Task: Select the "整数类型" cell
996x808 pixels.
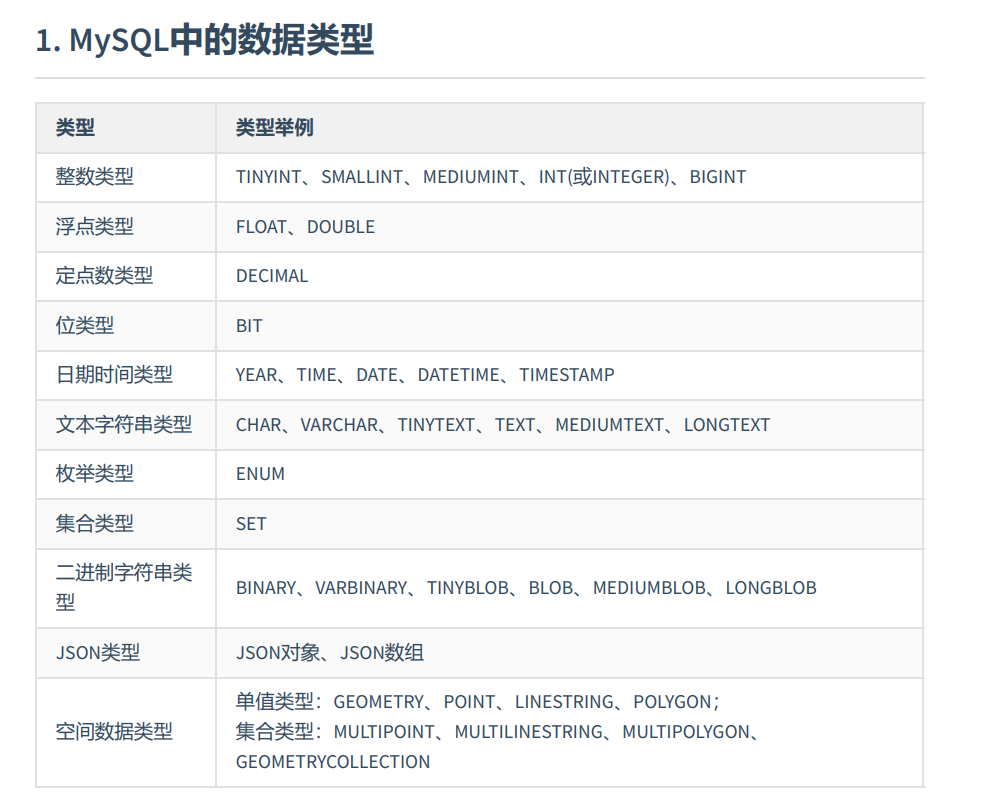Action: 126,177
